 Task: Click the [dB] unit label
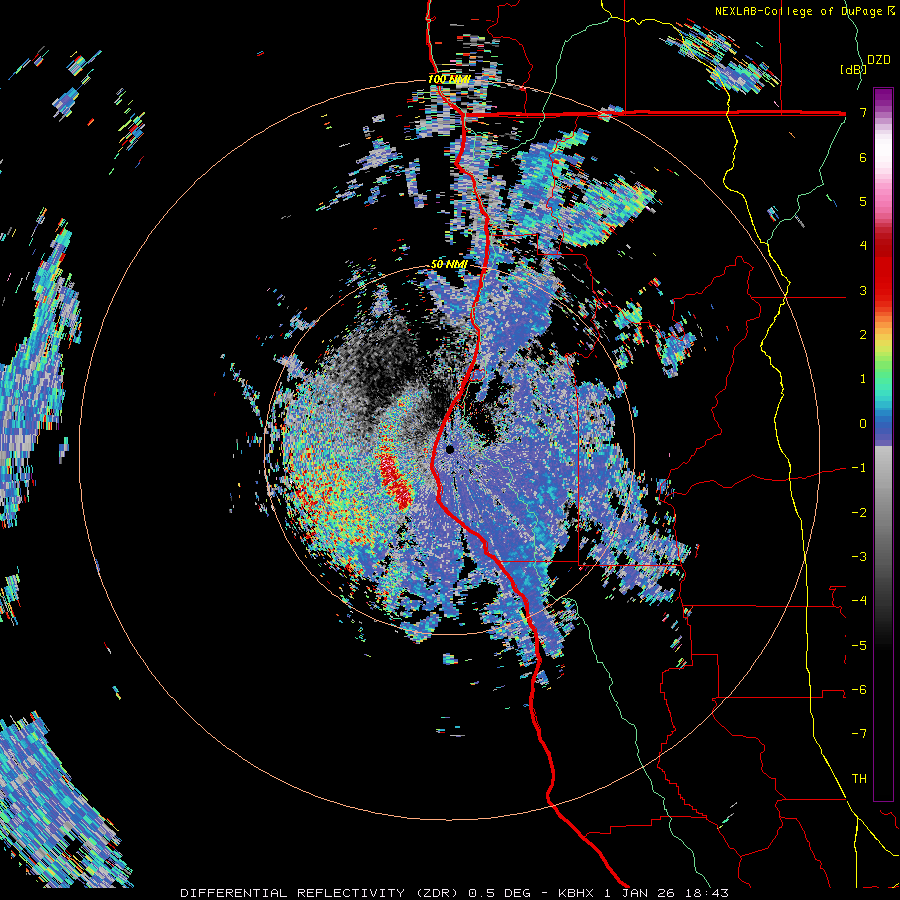coord(853,69)
